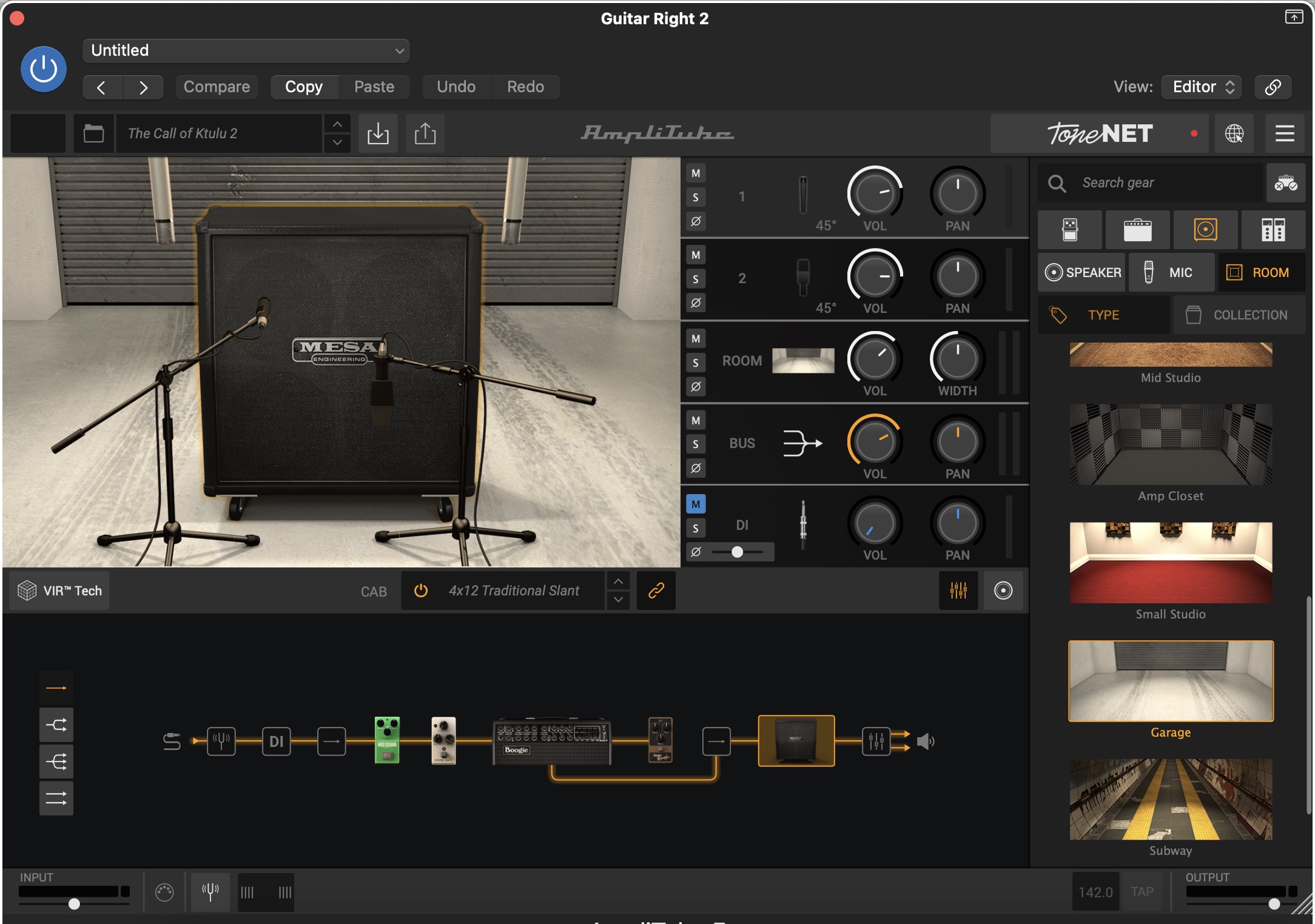This screenshot has width=1315, height=924.
Task: Select the cabinet gear category icon
Action: coord(1205,230)
